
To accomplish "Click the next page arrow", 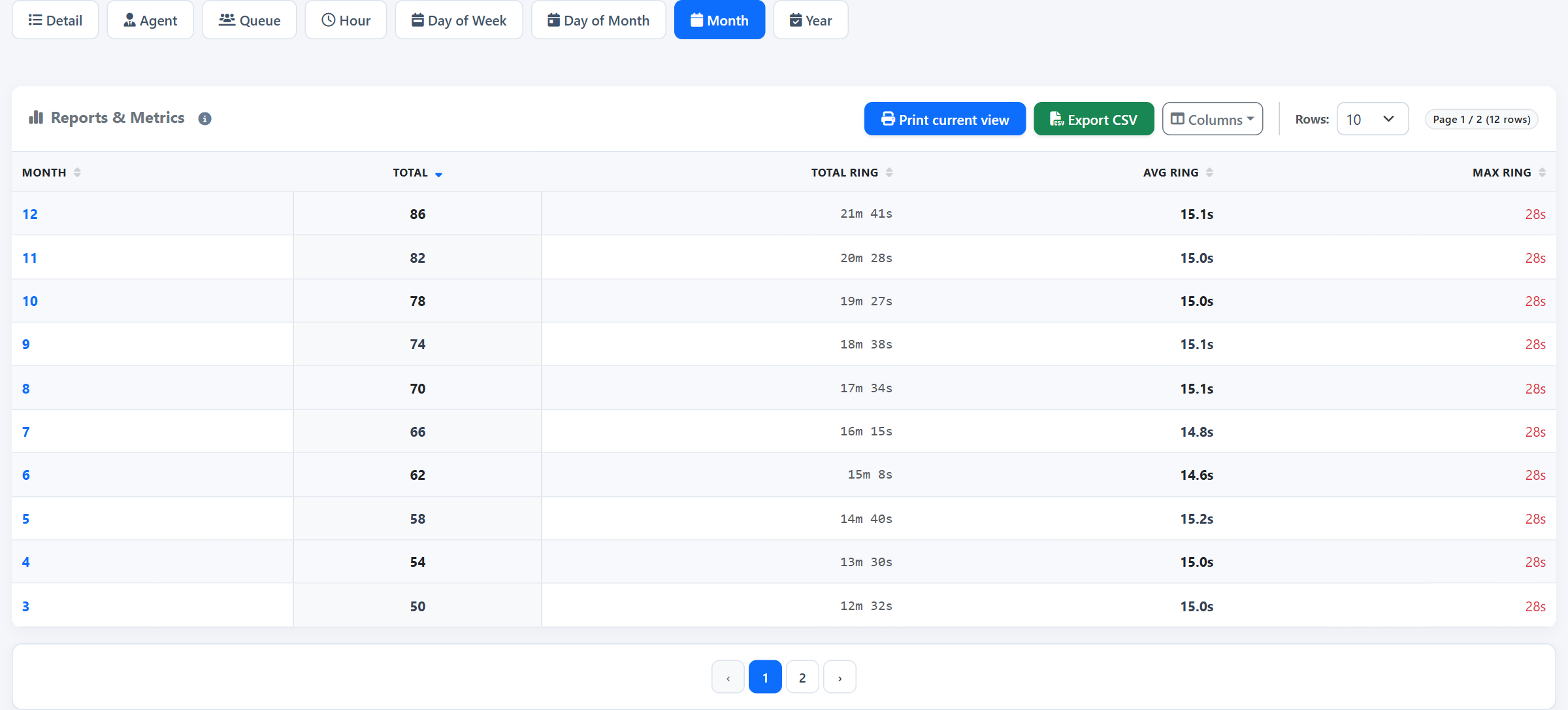I will coord(840,677).
